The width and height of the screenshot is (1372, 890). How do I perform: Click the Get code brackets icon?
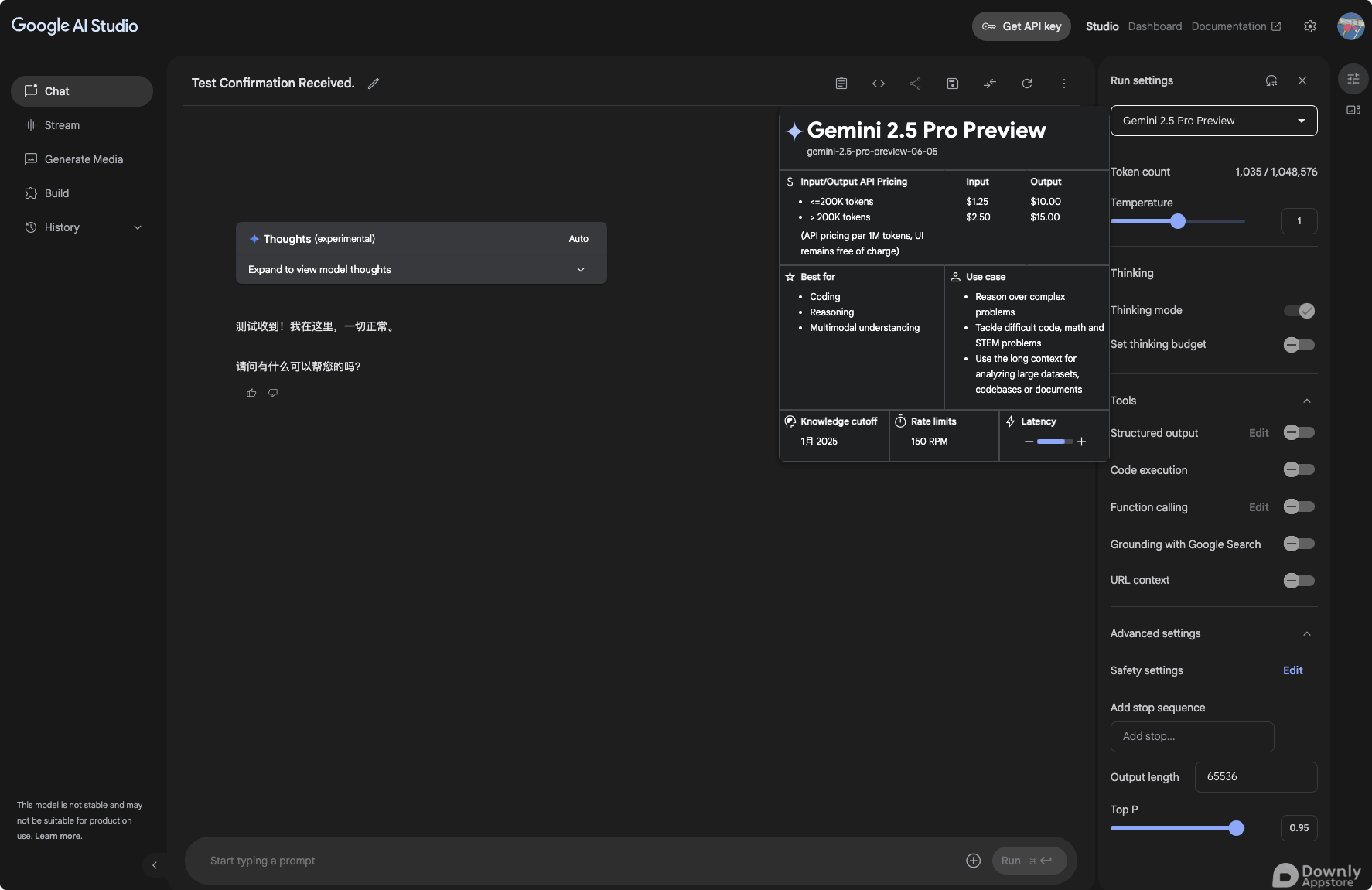879,84
